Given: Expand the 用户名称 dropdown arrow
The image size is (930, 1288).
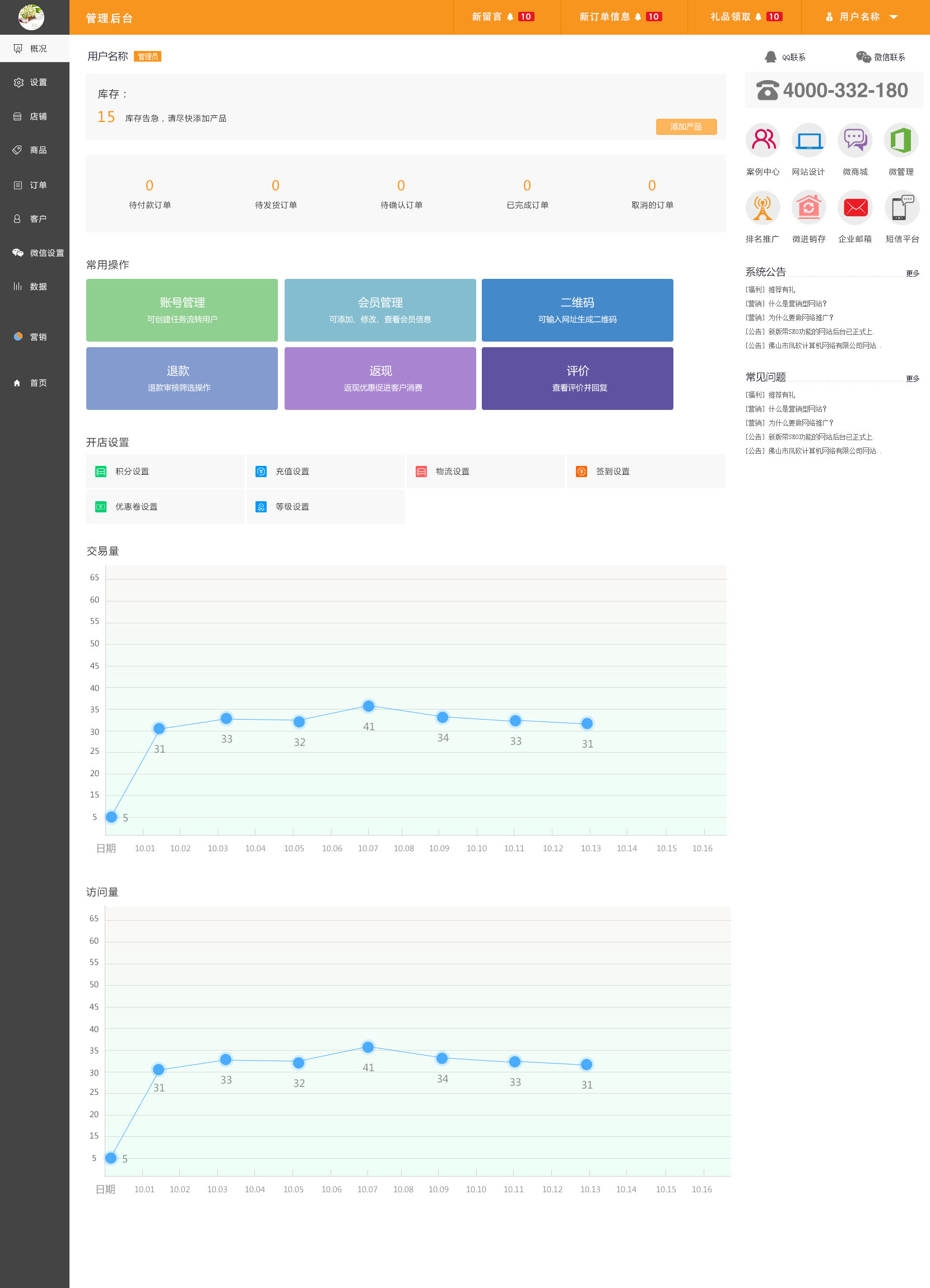Looking at the screenshot, I should [893, 17].
